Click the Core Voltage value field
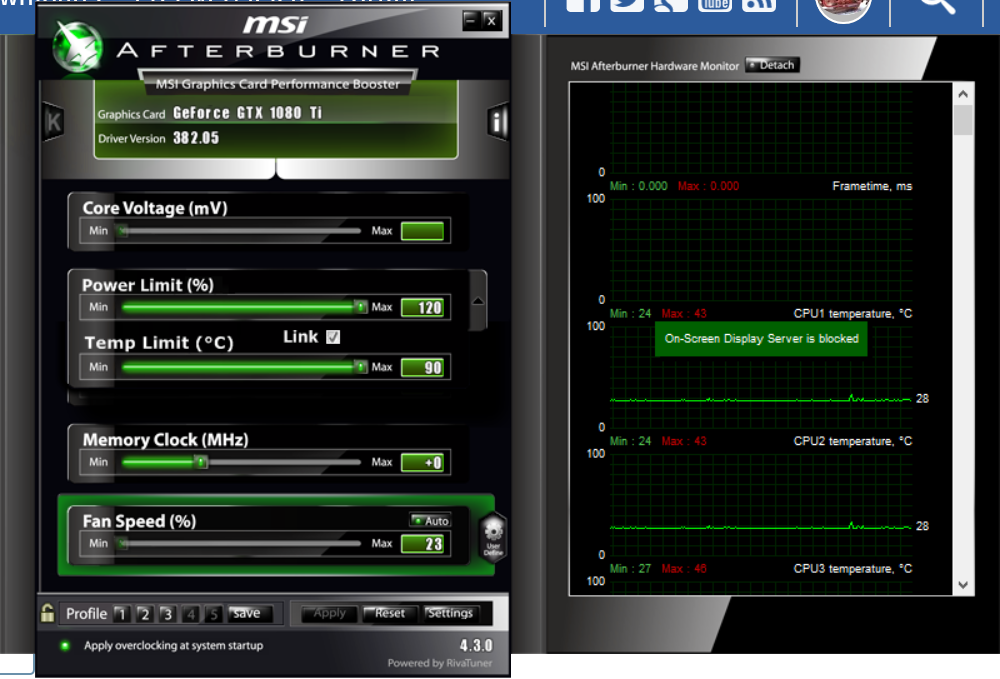 [422, 231]
